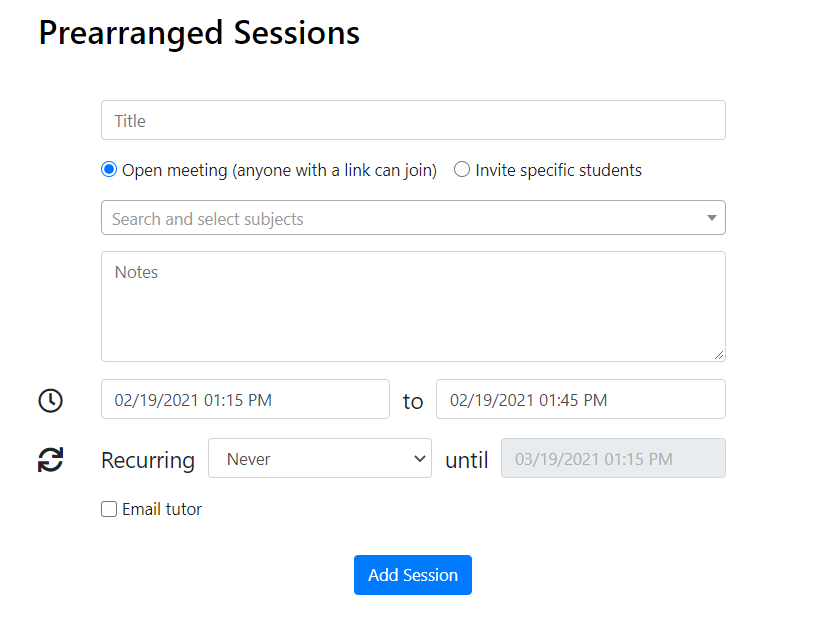Open the Recurring dropdown set to Never
The image size is (822, 621).
point(319,459)
